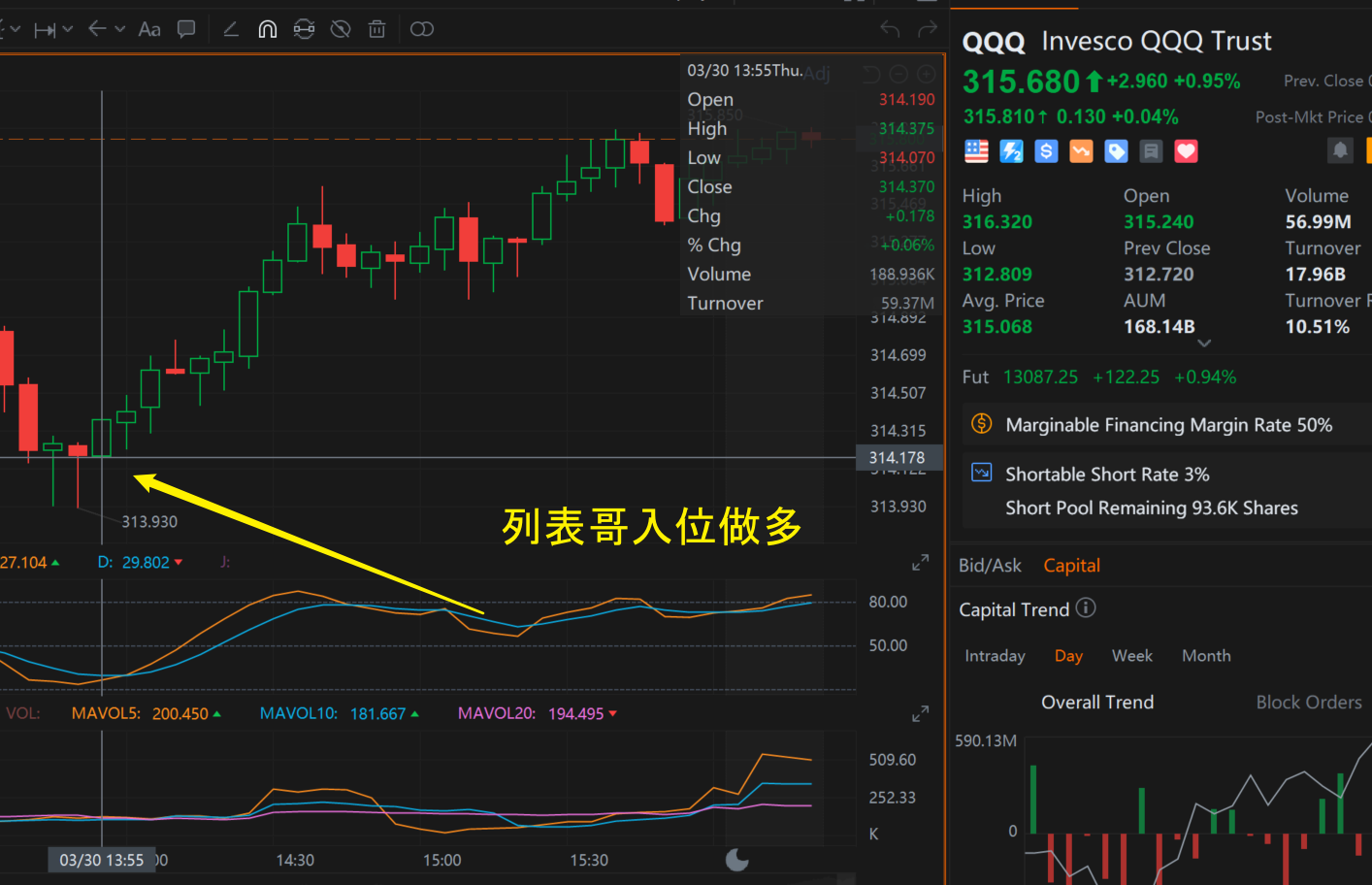1372x885 pixels.
Task: Select the Month capital period
Action: [1206, 656]
